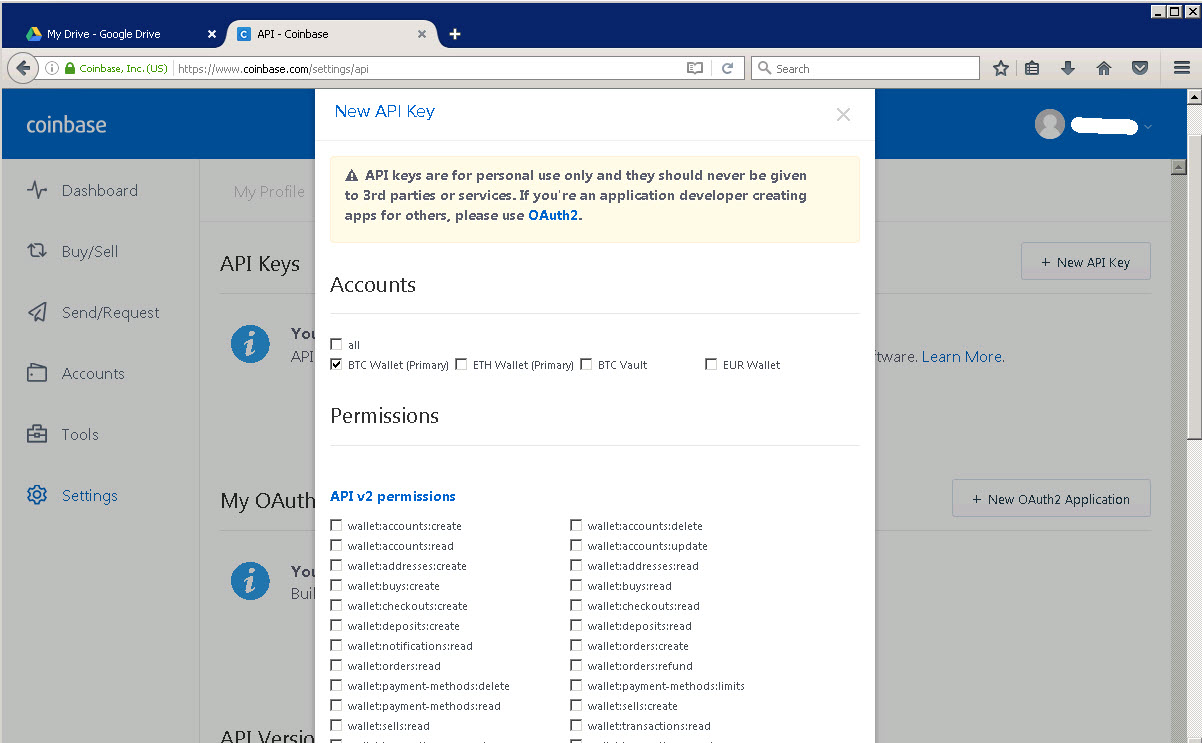Click the user avatar icon
The width and height of the screenshot is (1202, 743).
(1049, 124)
